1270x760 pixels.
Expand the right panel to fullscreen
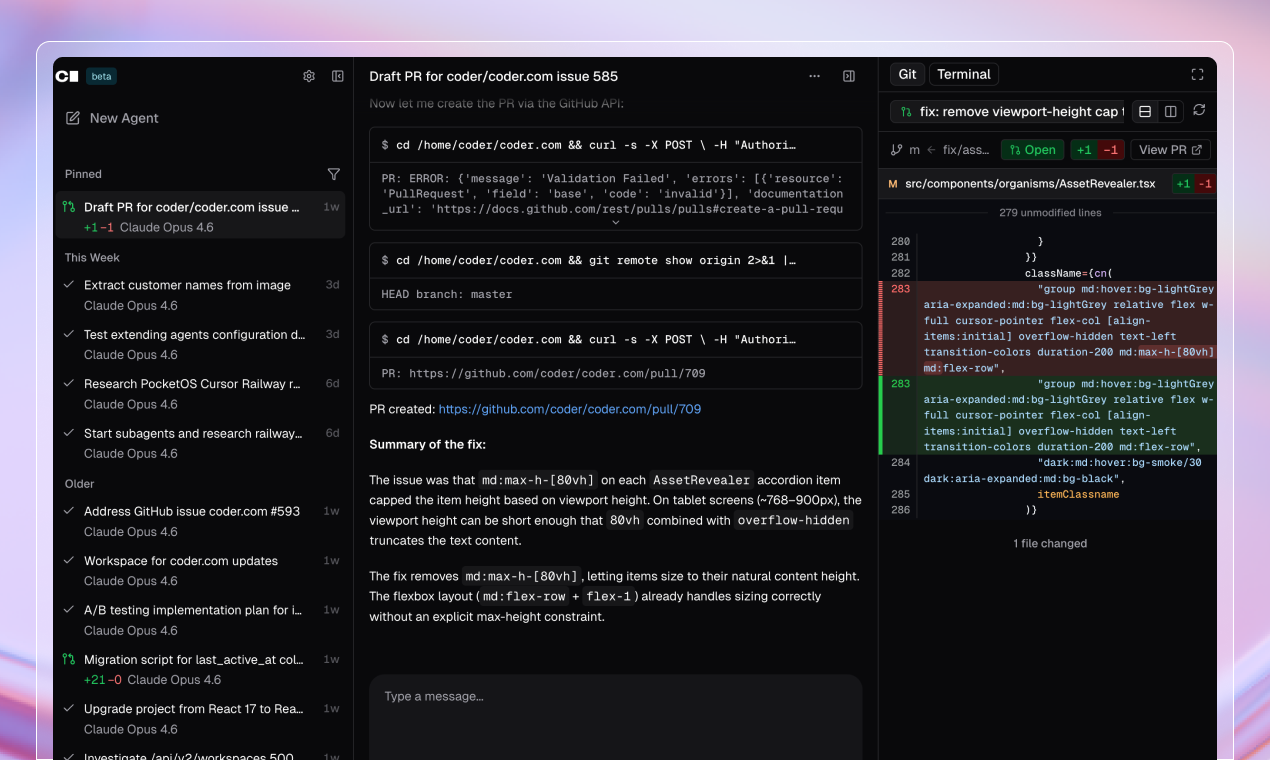click(1198, 74)
